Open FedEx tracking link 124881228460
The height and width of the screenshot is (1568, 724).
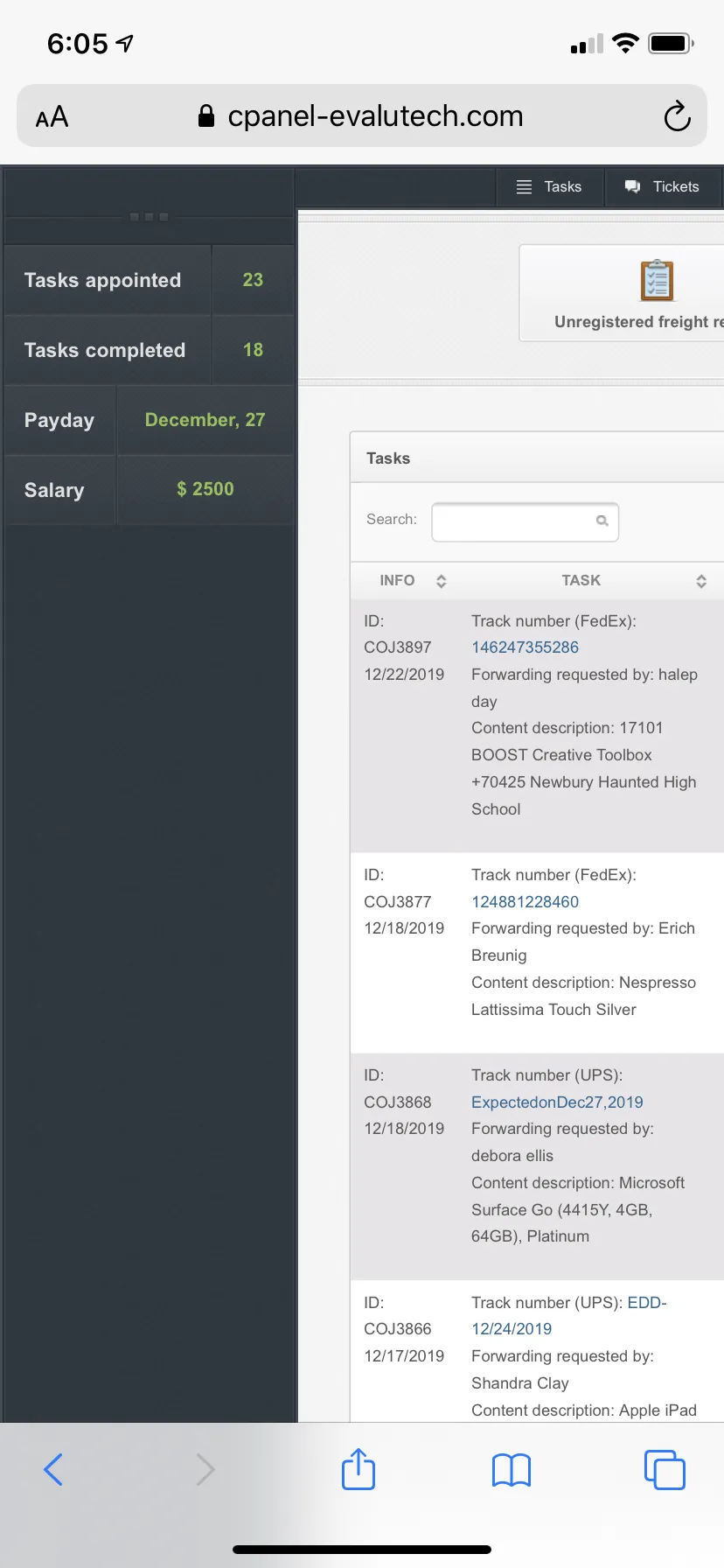tap(525, 901)
